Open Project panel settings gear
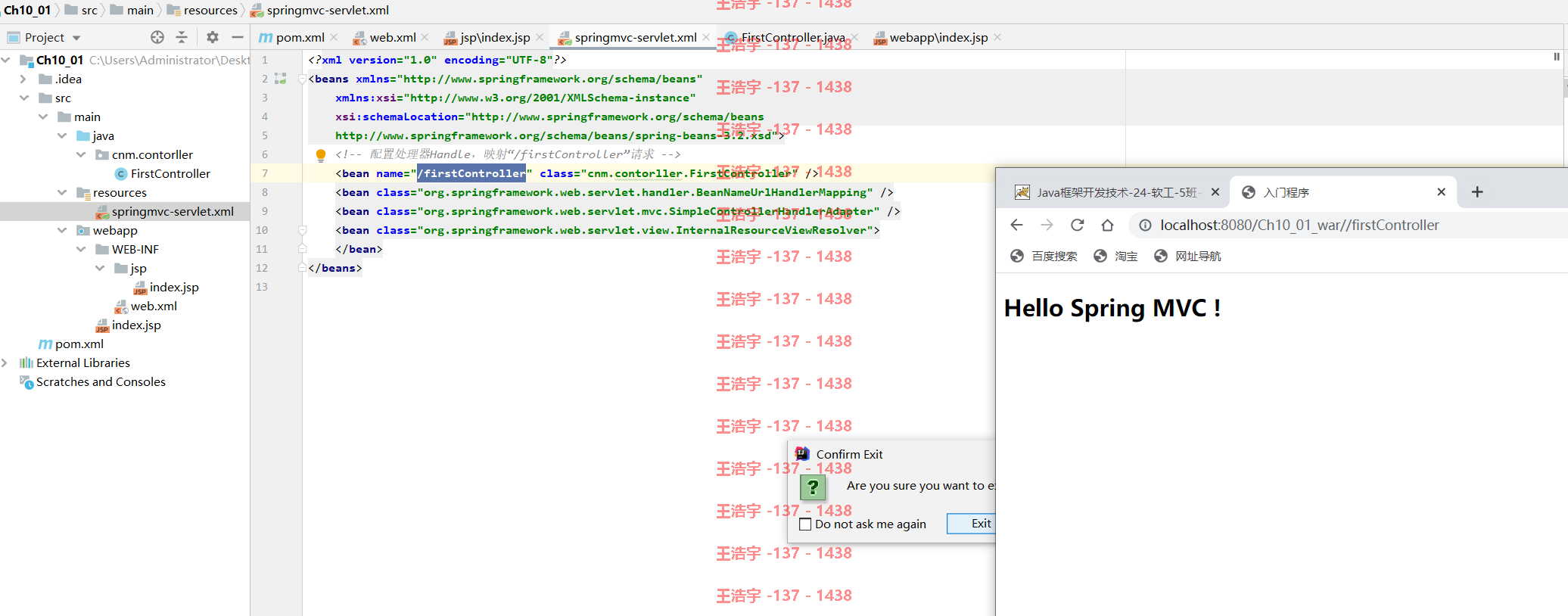The width and height of the screenshot is (1568, 616). tap(213, 37)
